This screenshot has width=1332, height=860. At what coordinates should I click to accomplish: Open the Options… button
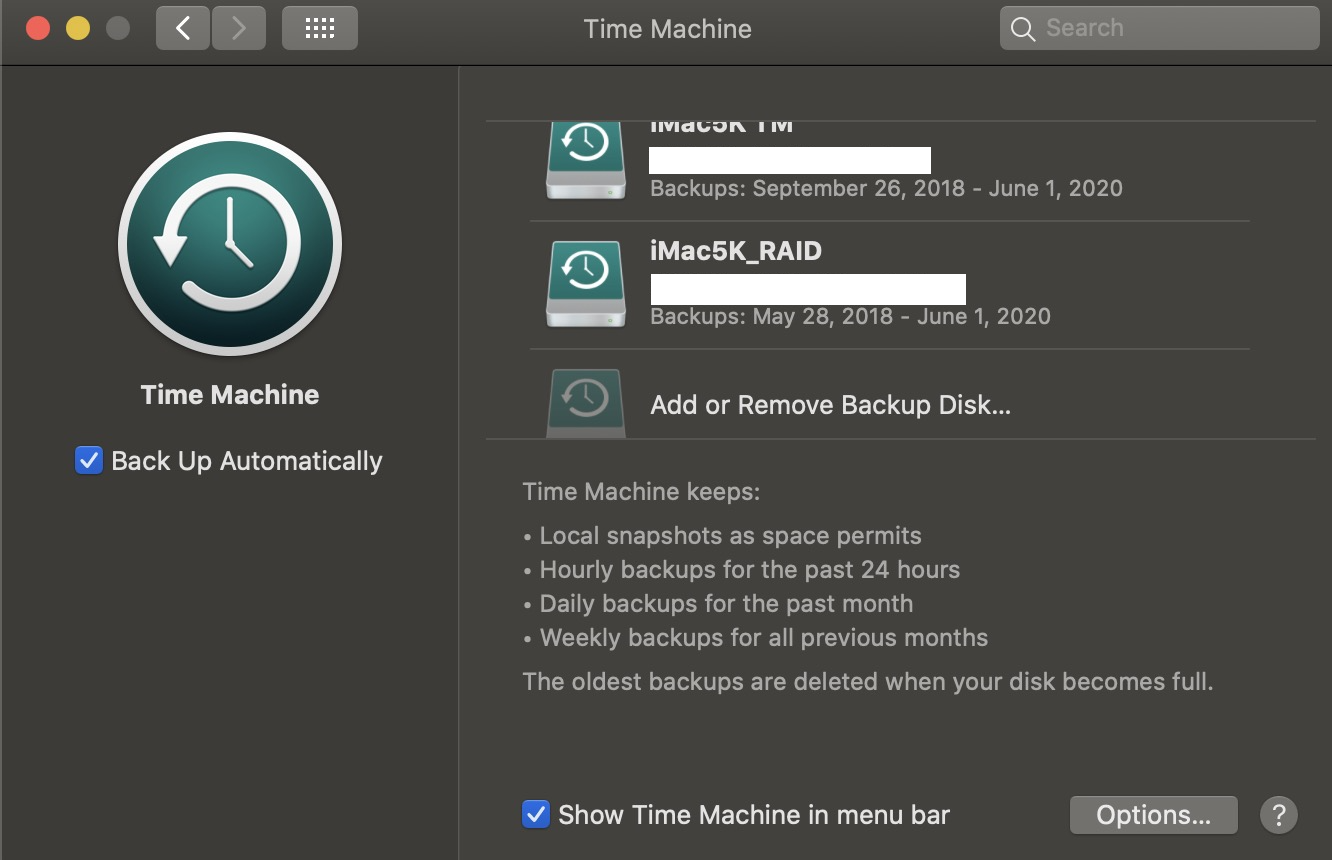pyautogui.click(x=1153, y=815)
